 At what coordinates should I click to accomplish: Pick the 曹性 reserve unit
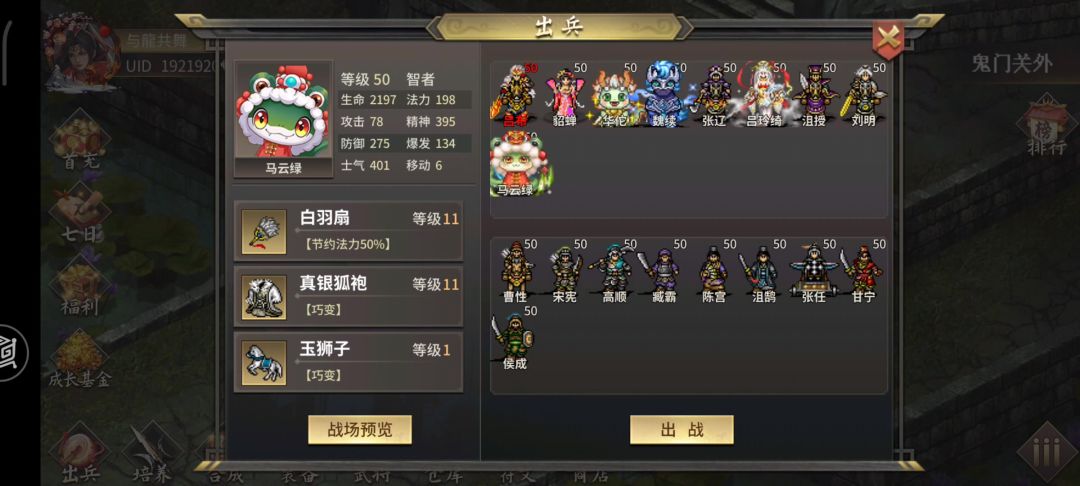click(x=515, y=271)
